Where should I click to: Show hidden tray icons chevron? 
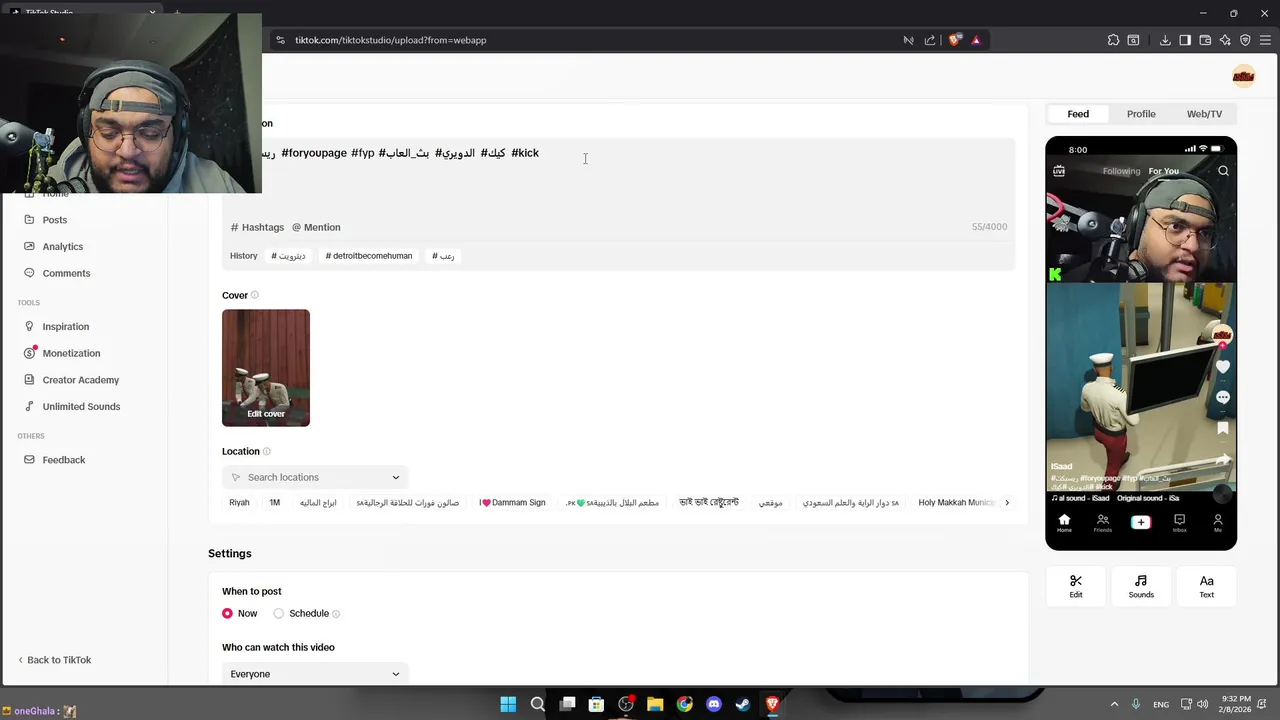click(x=1115, y=704)
